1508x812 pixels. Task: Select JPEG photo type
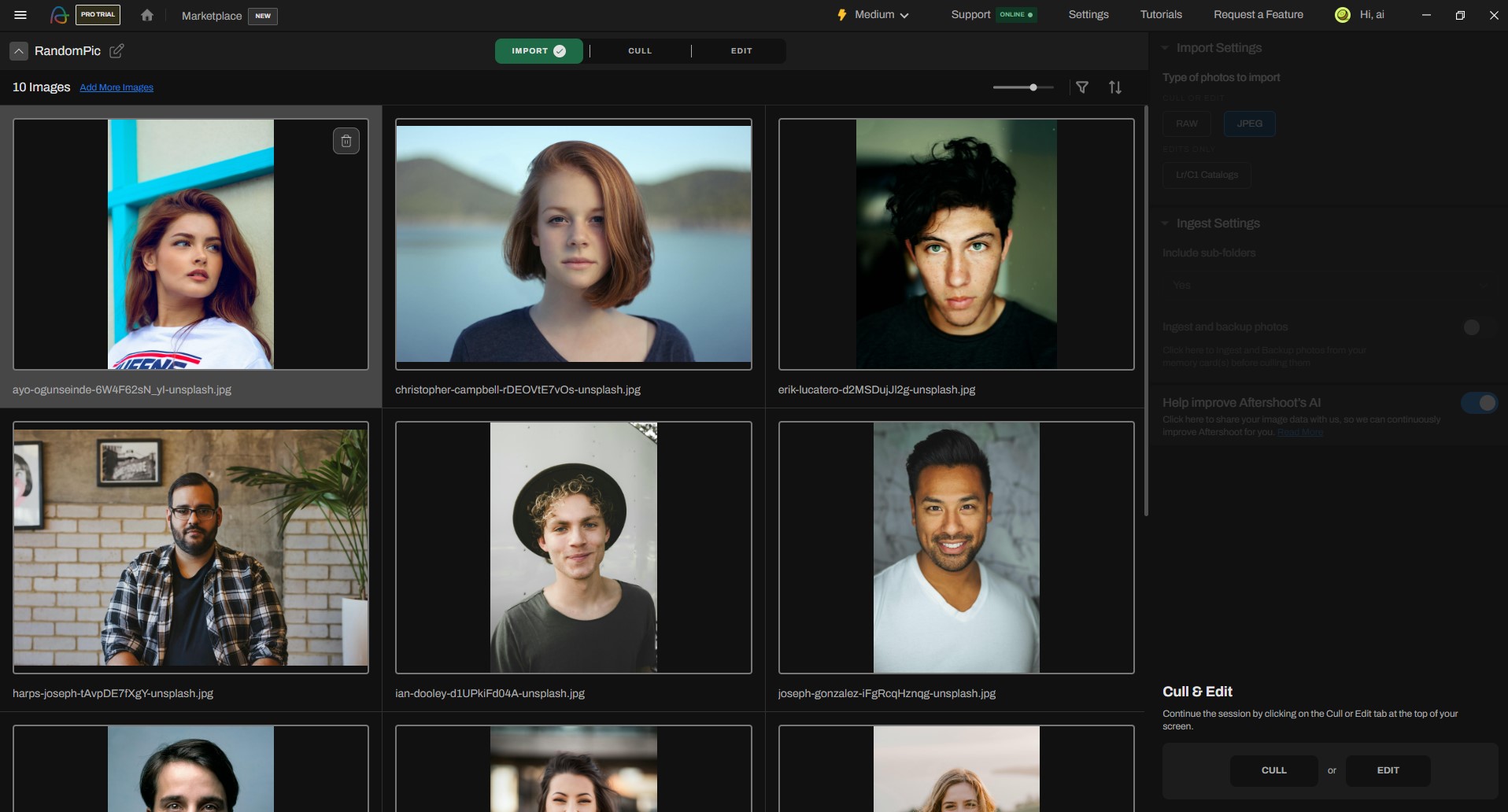(1250, 124)
